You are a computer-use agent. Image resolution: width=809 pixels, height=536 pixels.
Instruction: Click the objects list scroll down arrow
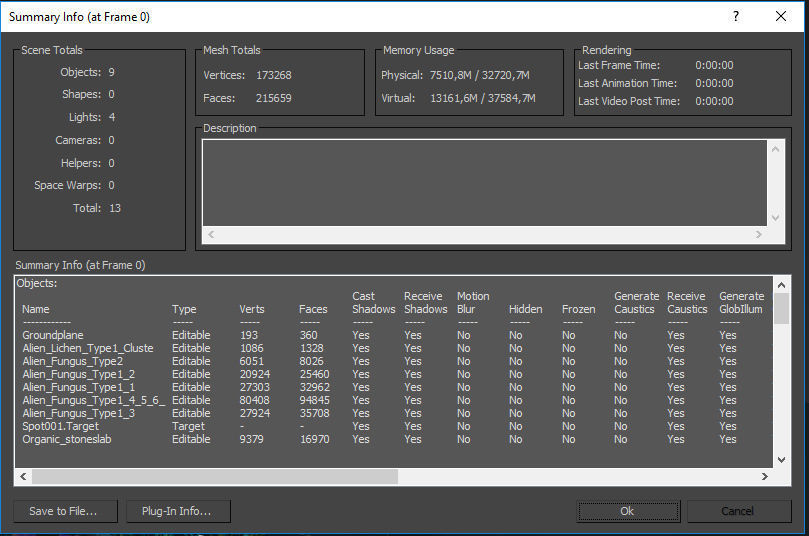pyautogui.click(x=781, y=460)
